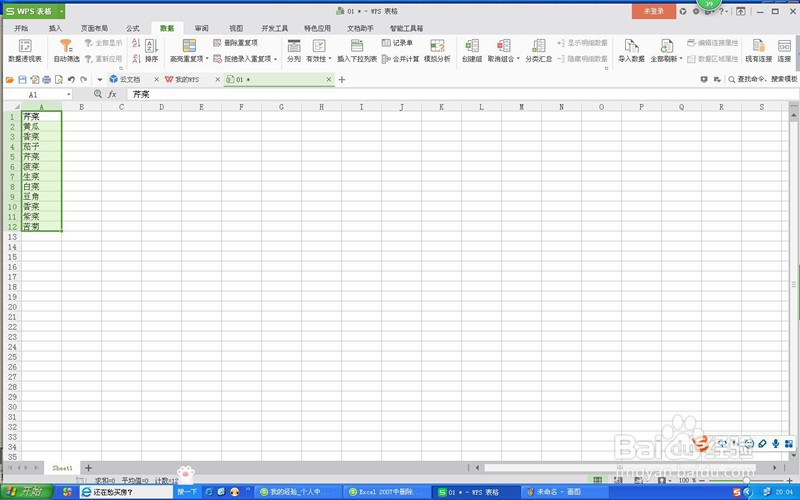Add a new sheet next to Sheet1

(x=88, y=468)
